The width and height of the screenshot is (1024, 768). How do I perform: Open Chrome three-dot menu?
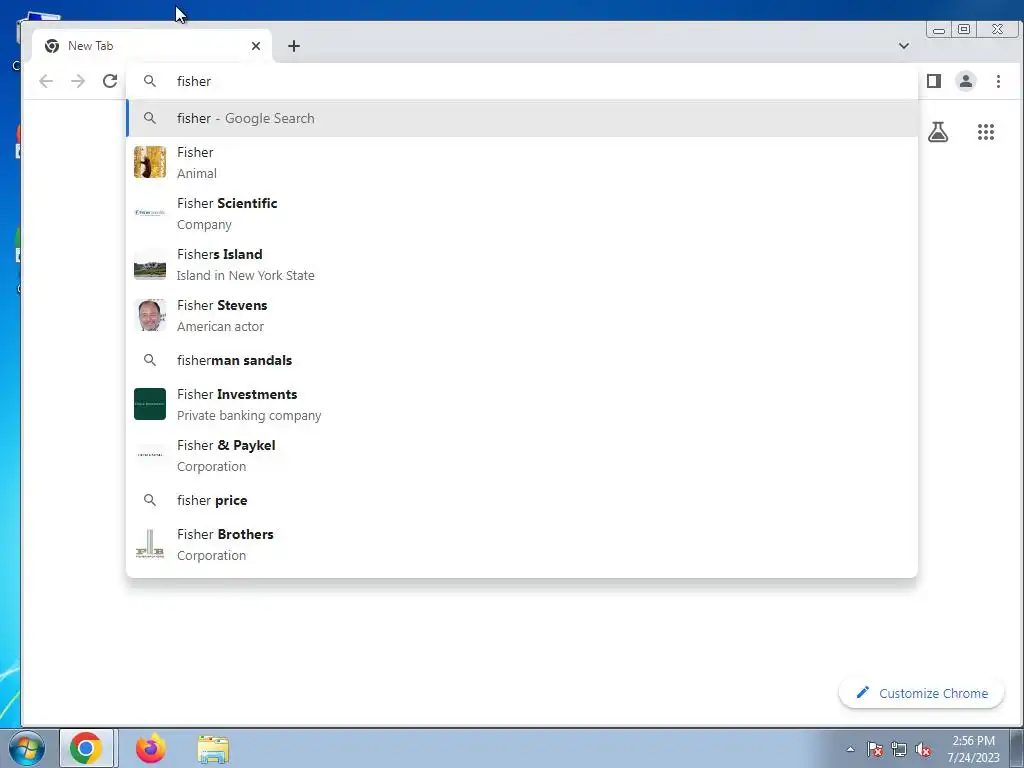click(998, 81)
